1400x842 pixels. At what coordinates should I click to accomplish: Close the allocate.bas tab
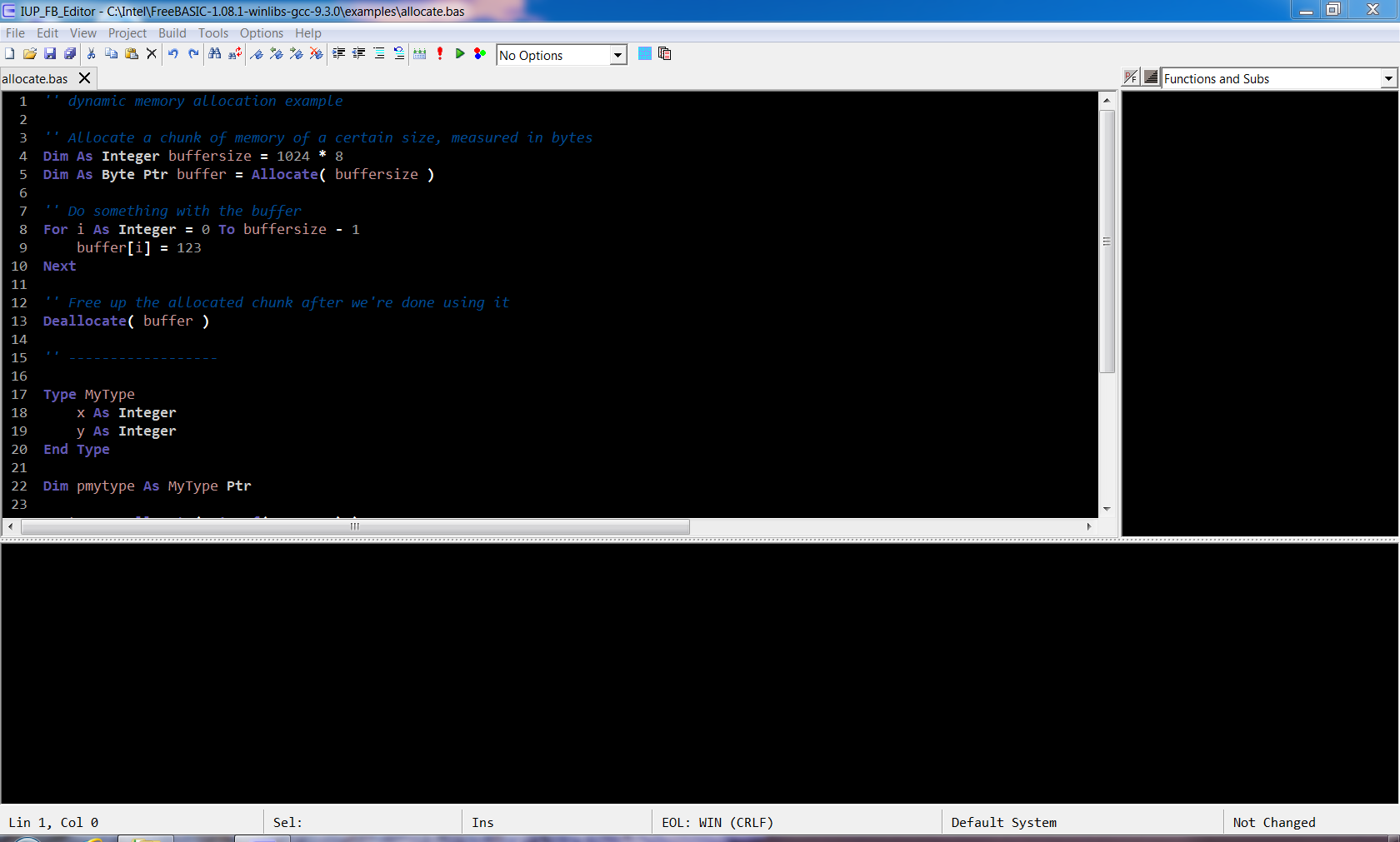click(84, 78)
